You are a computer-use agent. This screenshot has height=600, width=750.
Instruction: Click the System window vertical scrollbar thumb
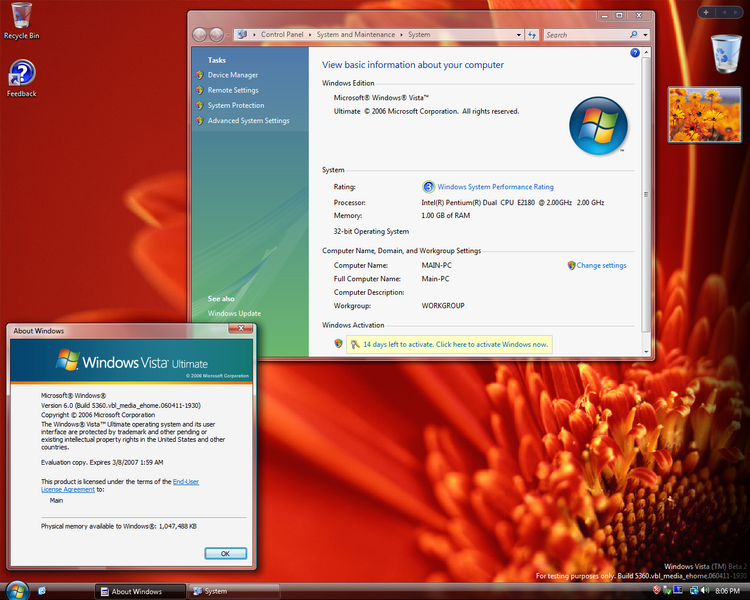pyautogui.click(x=646, y=195)
